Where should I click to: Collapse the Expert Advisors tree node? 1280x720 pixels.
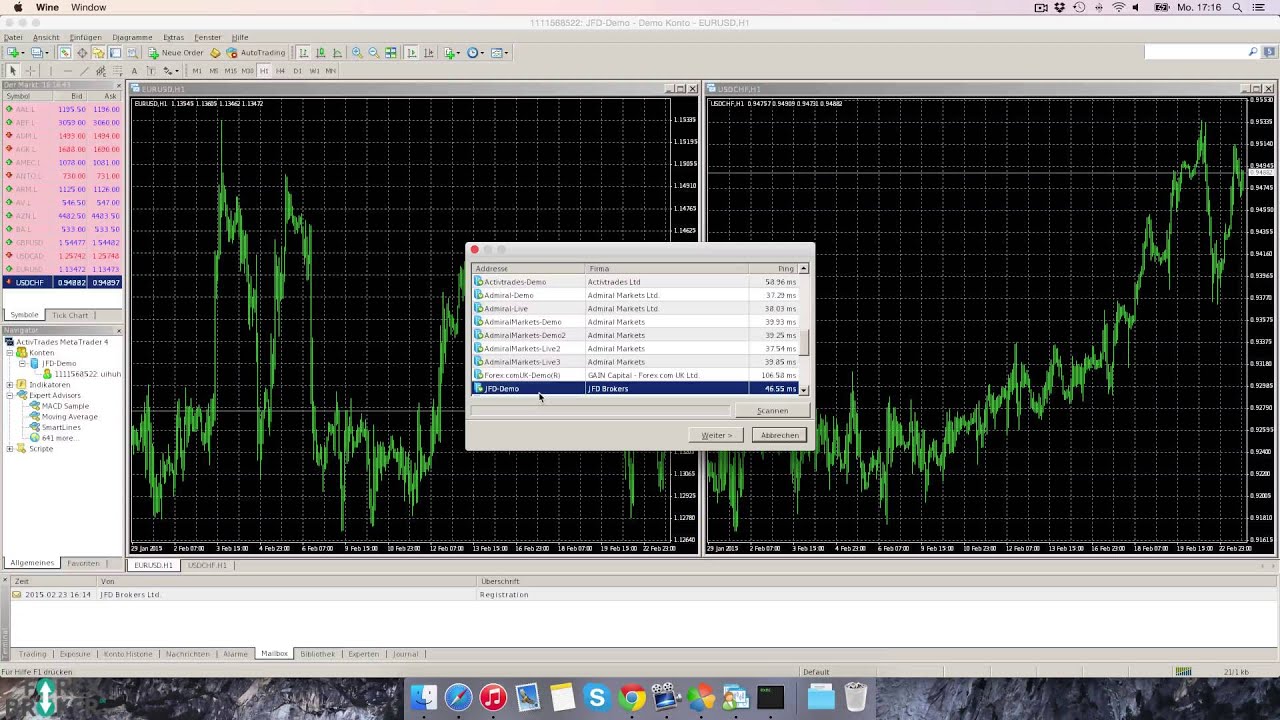point(10,395)
